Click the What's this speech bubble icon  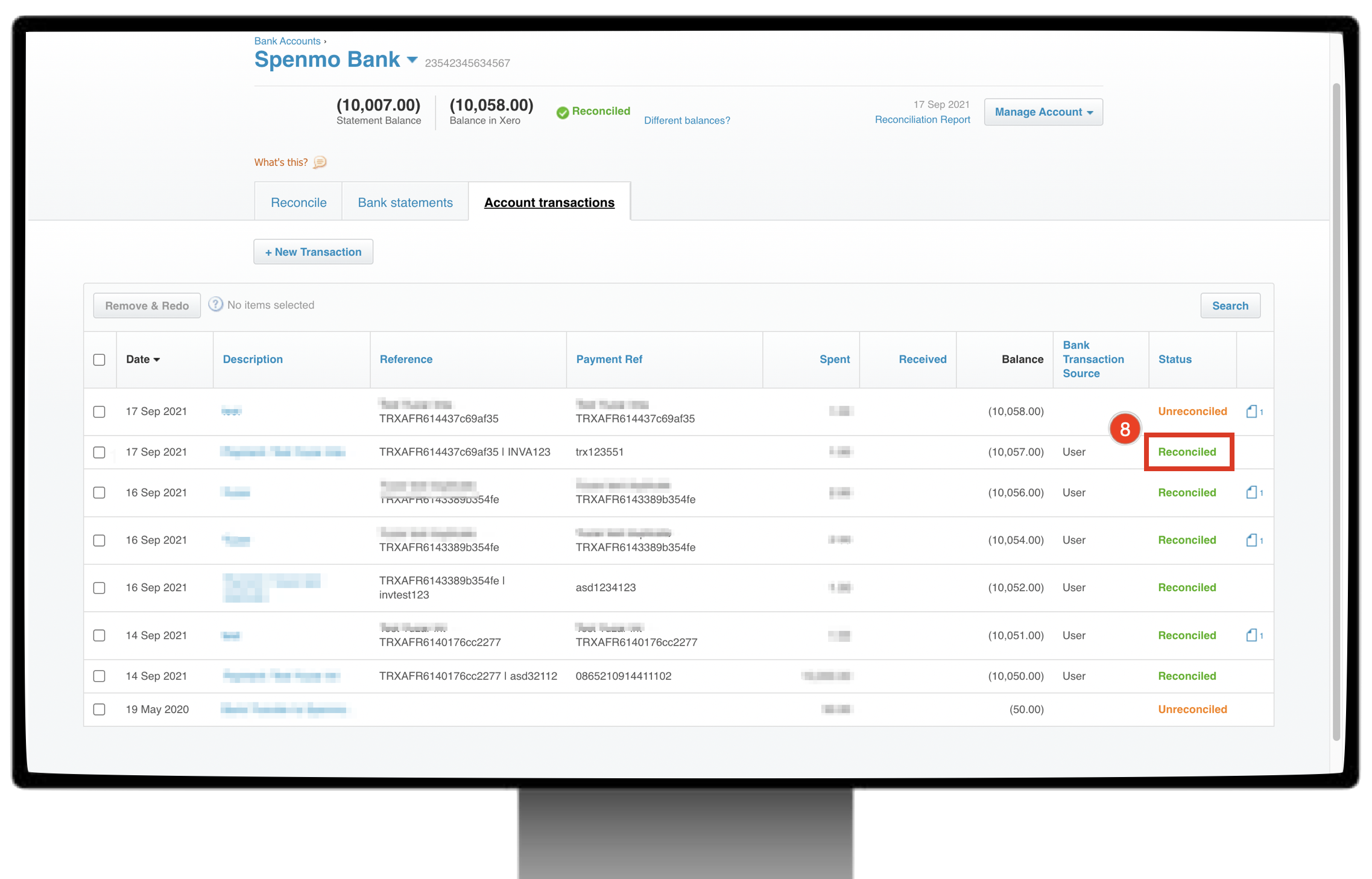(320, 162)
